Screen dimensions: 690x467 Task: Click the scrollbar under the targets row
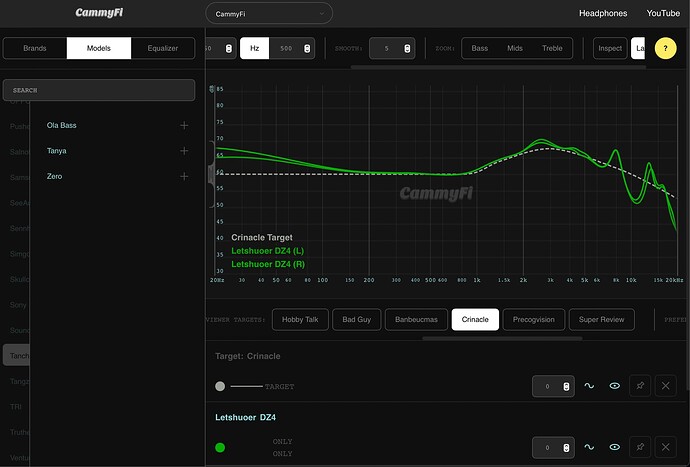click(502, 338)
